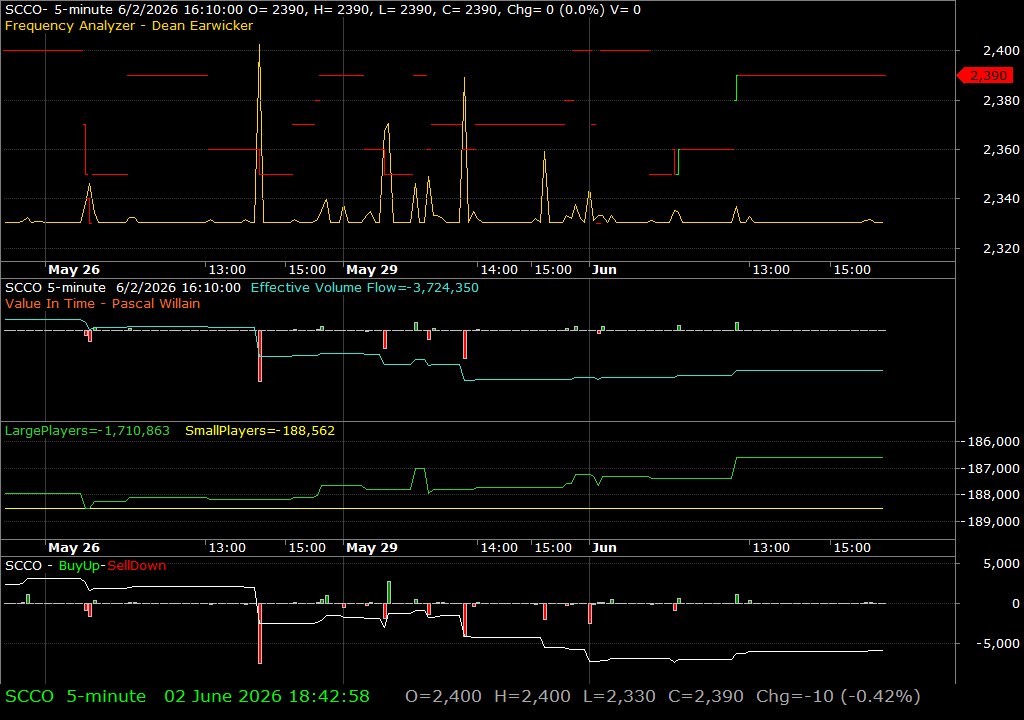Click the 'H=2,400' high value in status bar

coord(532,696)
